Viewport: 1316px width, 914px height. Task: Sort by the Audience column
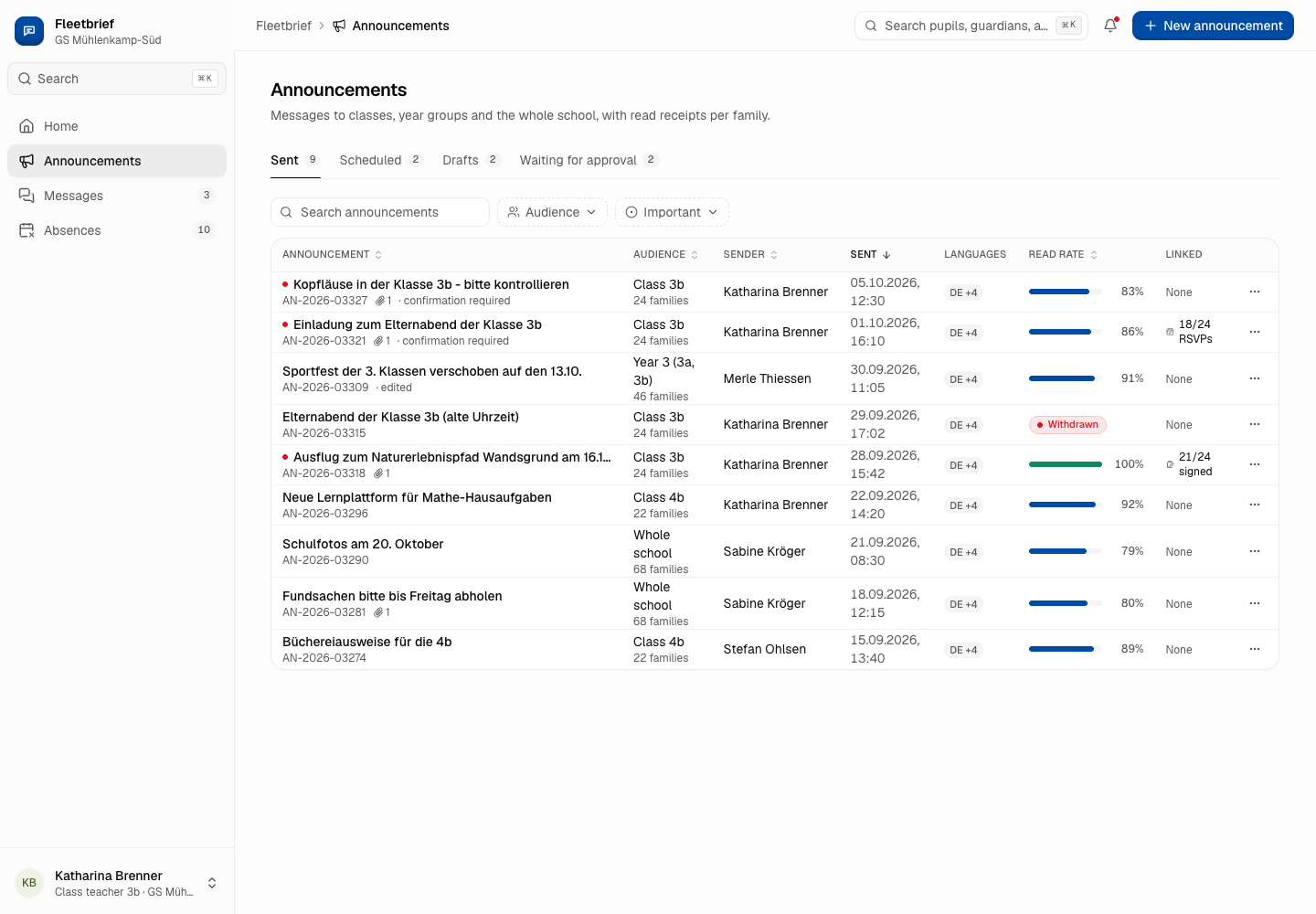(665, 254)
